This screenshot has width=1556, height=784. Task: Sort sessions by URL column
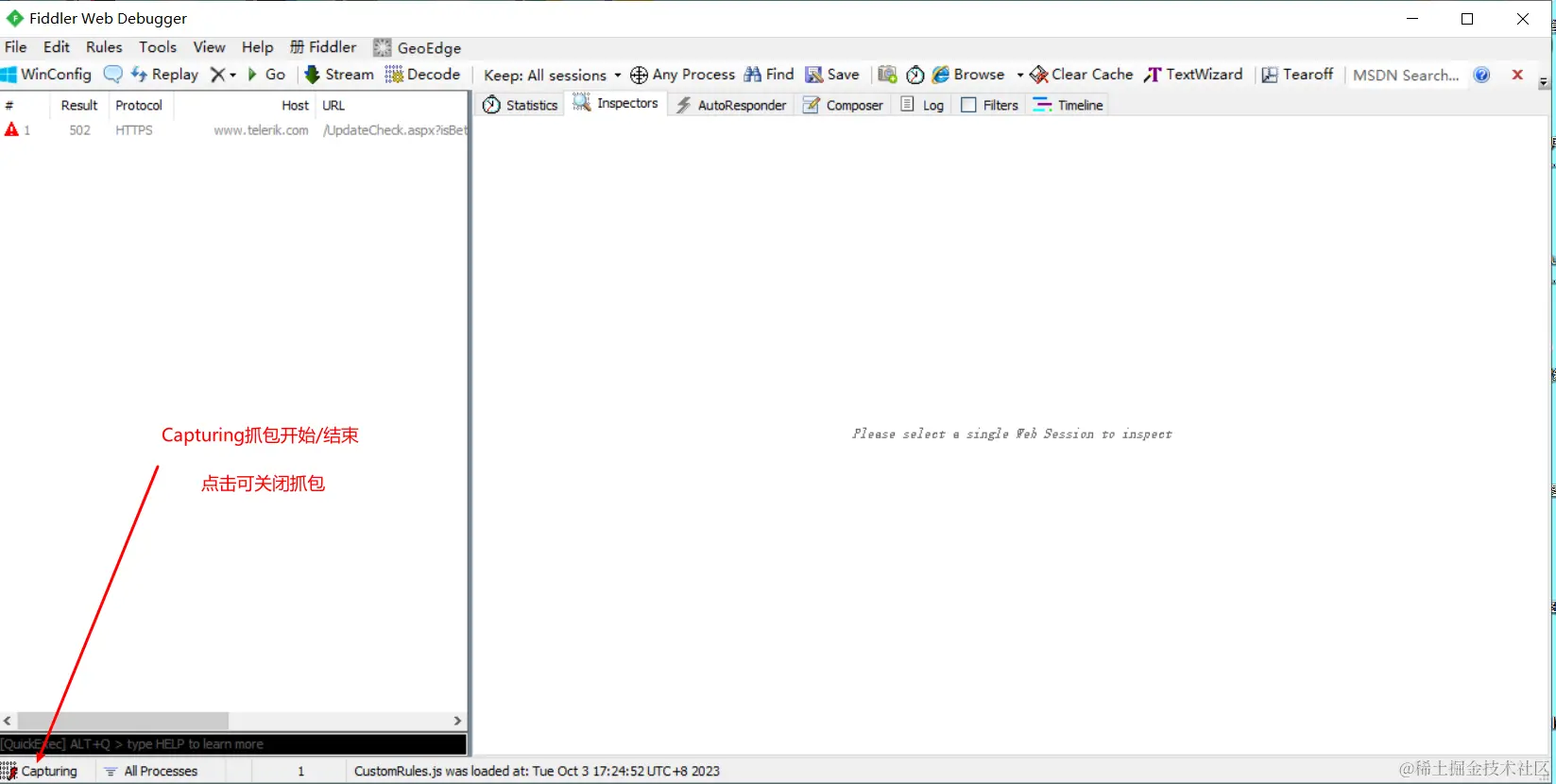(392, 105)
